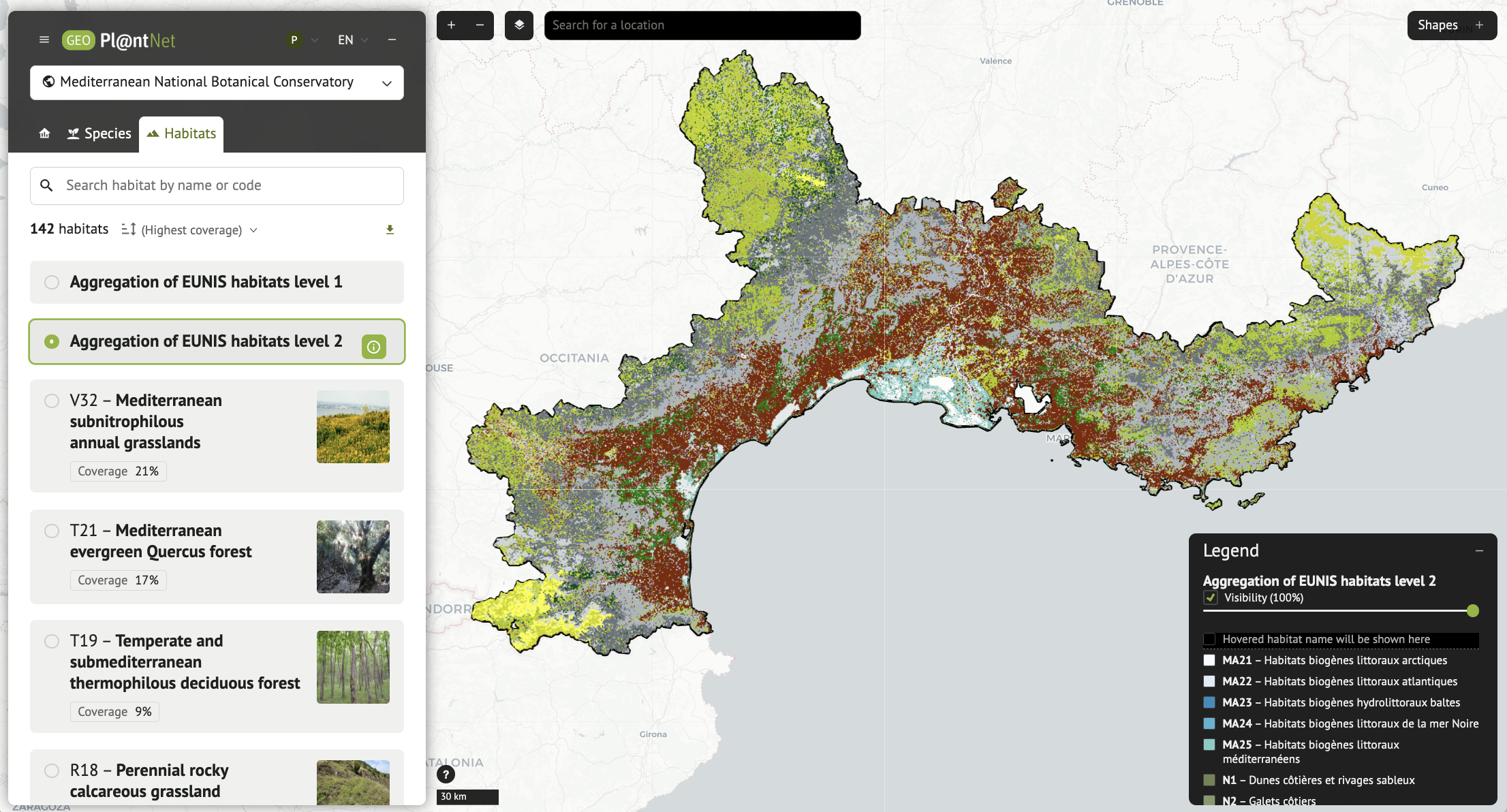Switch to the Species tab

99,134
